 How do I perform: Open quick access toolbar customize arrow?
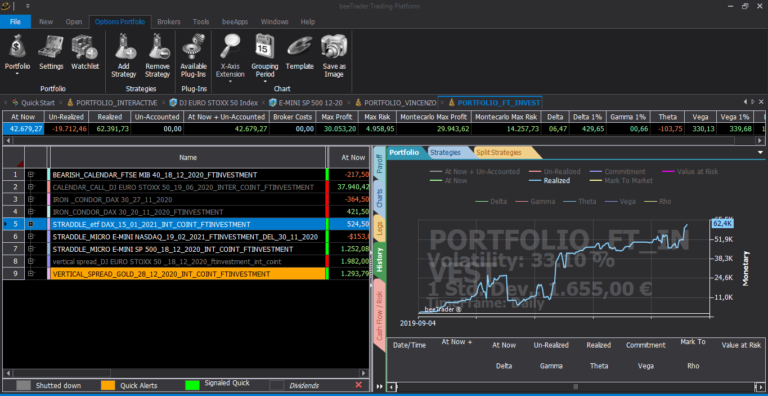click(27, 6)
